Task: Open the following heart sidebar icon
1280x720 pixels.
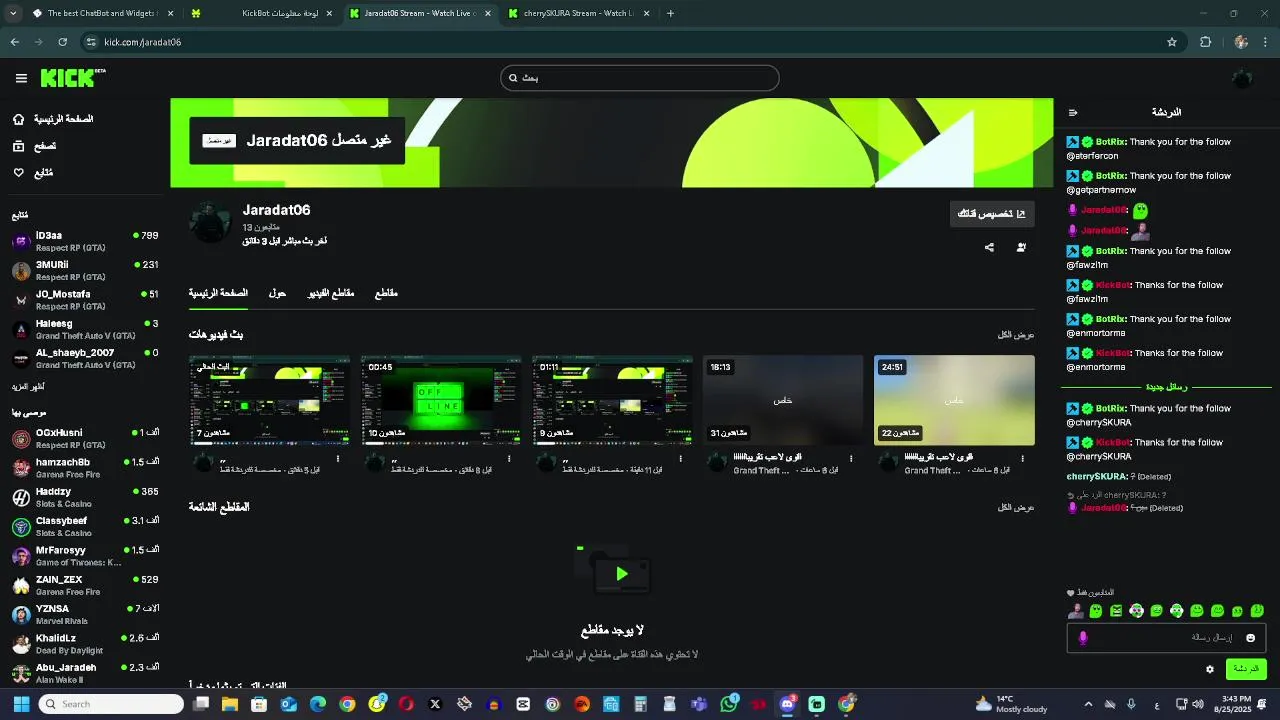Action: point(18,173)
